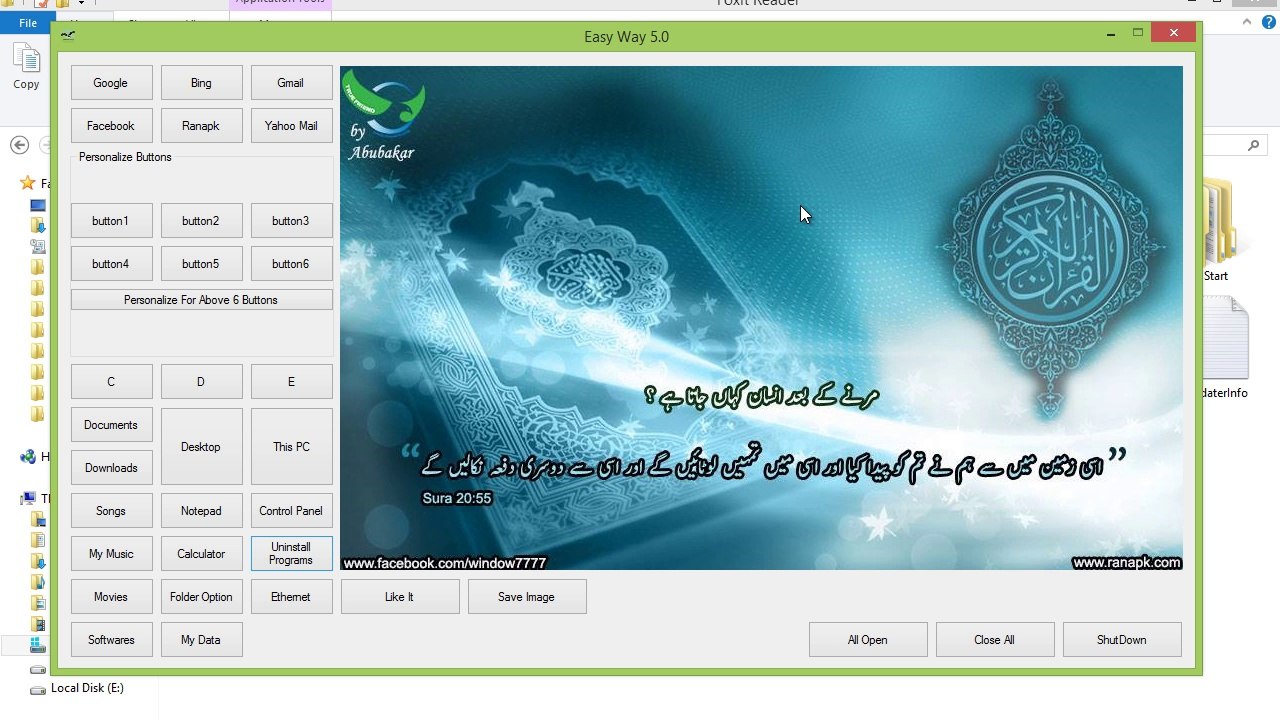This screenshot has height=720, width=1280.
Task: Launch the Bing shortcut button
Action: click(201, 83)
